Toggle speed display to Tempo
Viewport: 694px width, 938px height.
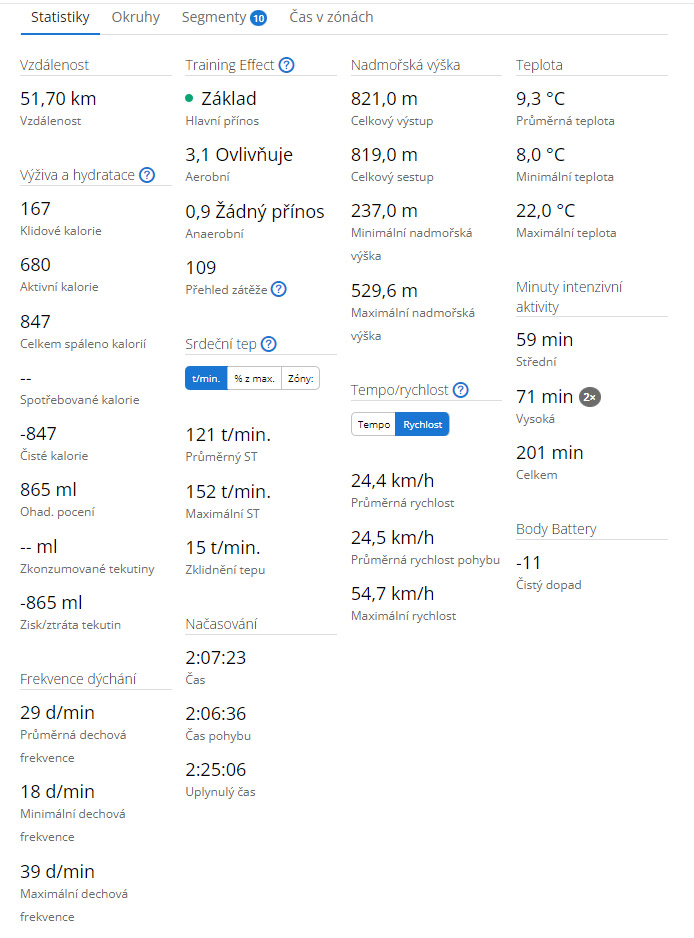pos(373,424)
